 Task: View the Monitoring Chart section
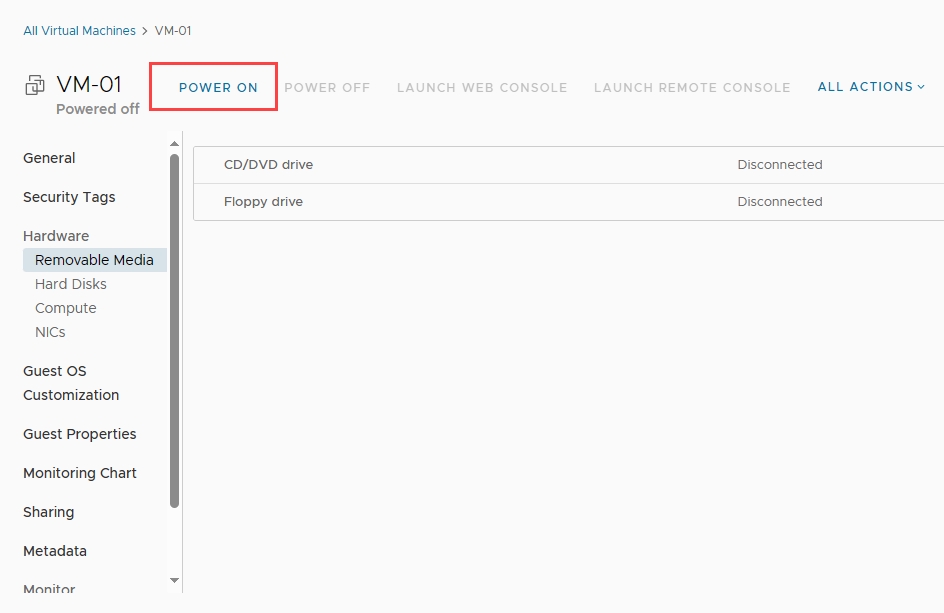tap(79, 473)
